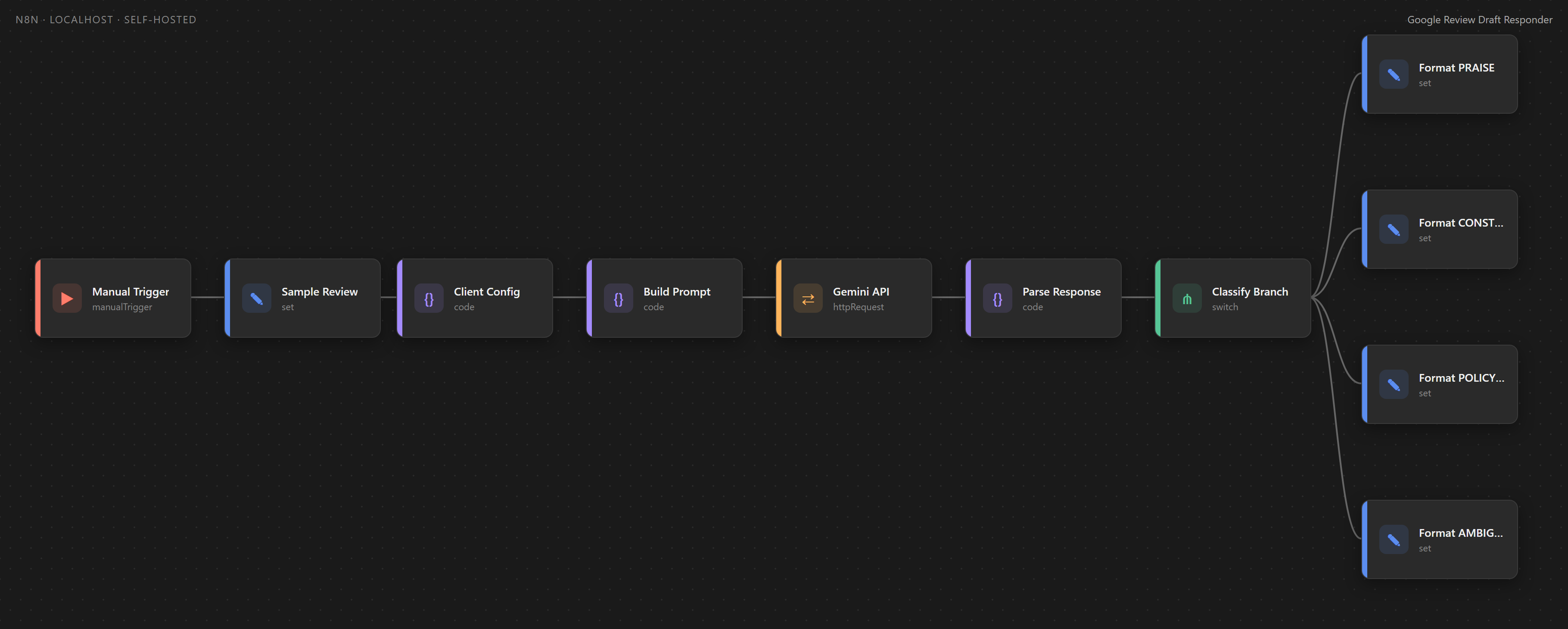Click the Format POLICY... pencil icon
Screen dimensions: 1568x629
coord(1393,384)
